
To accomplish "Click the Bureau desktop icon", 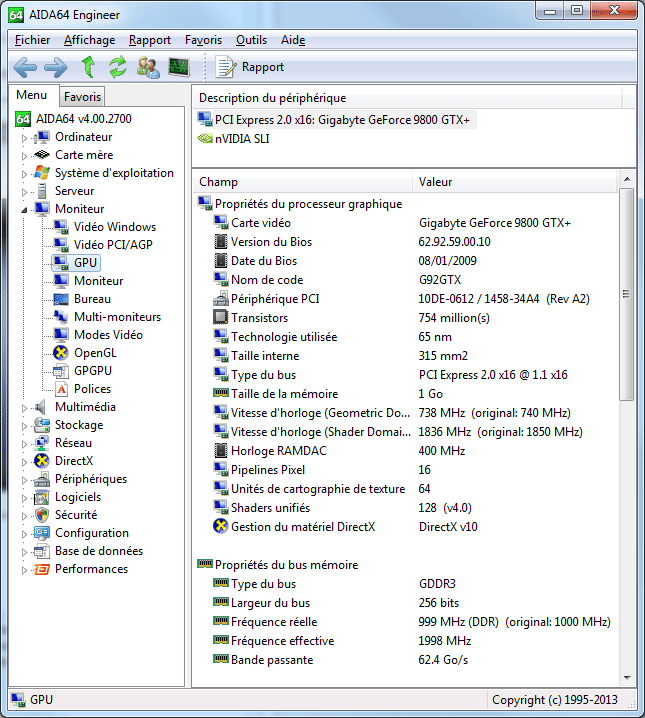I will (x=61, y=299).
